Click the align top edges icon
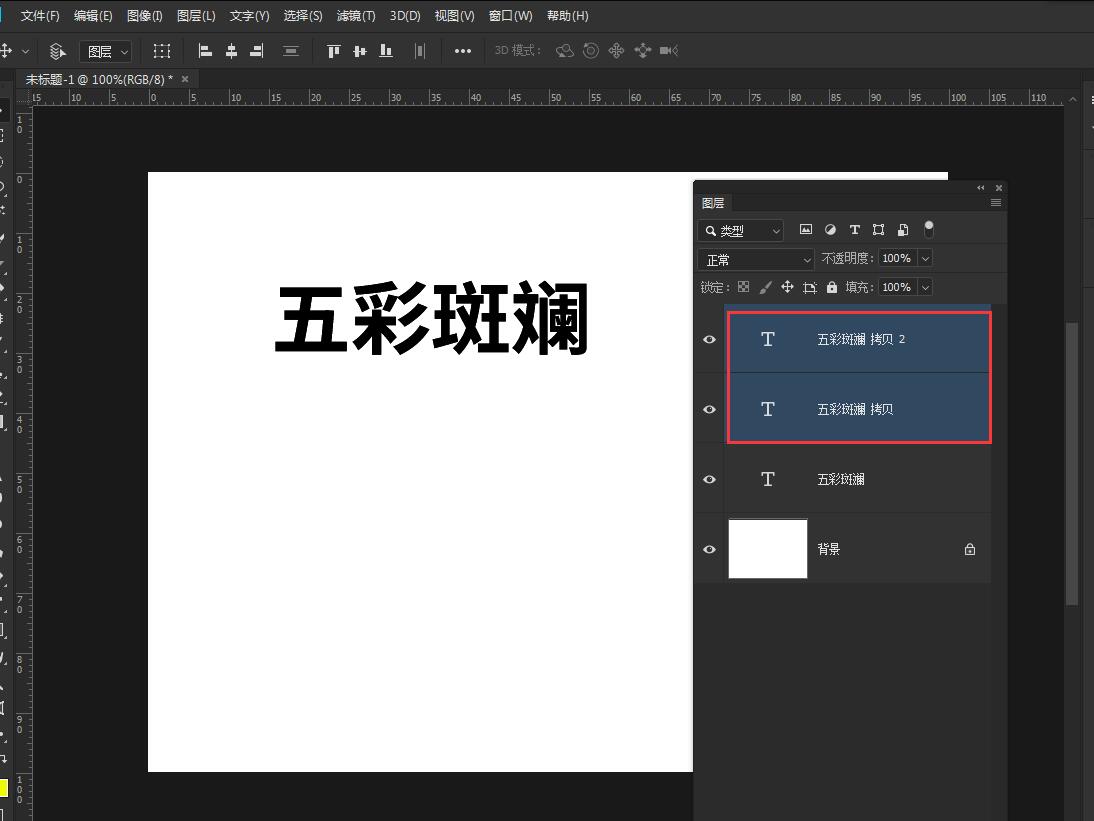Image resolution: width=1094 pixels, height=821 pixels. (x=333, y=50)
